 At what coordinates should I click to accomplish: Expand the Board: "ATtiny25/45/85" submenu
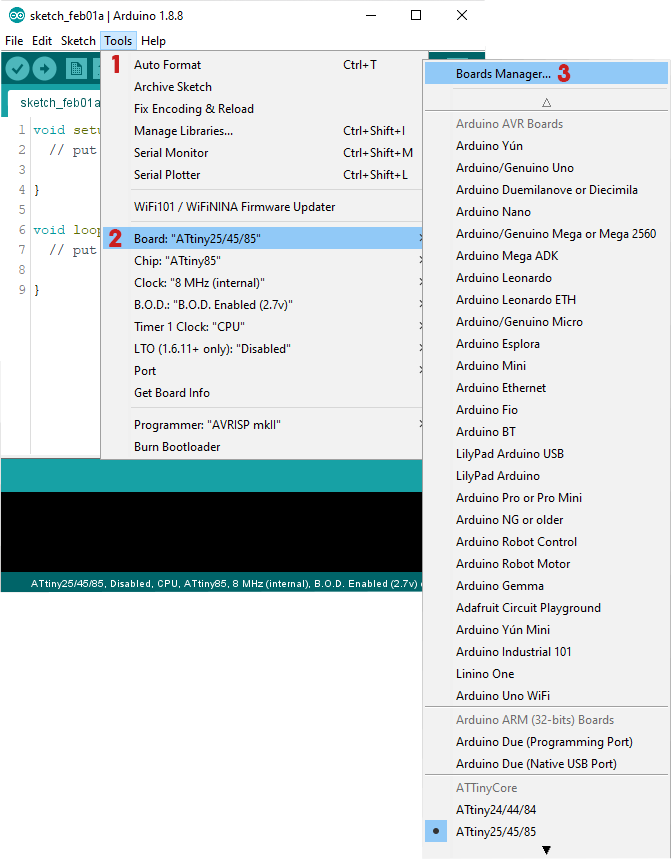[x=262, y=238]
